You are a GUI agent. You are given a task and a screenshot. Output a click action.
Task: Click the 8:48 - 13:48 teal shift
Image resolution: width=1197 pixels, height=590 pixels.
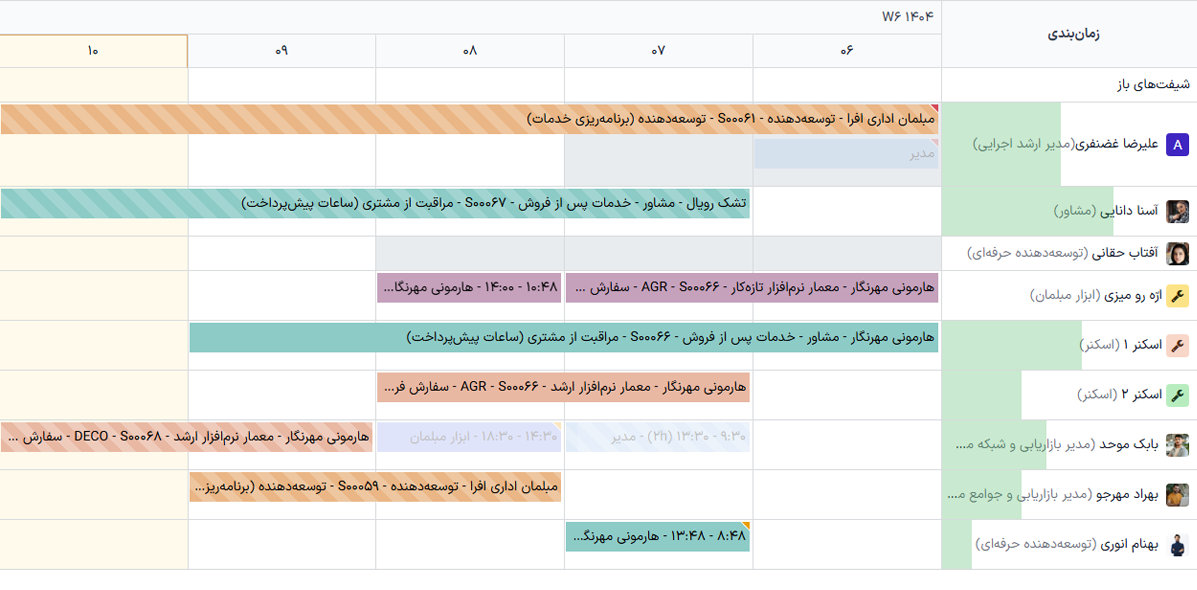(x=657, y=537)
